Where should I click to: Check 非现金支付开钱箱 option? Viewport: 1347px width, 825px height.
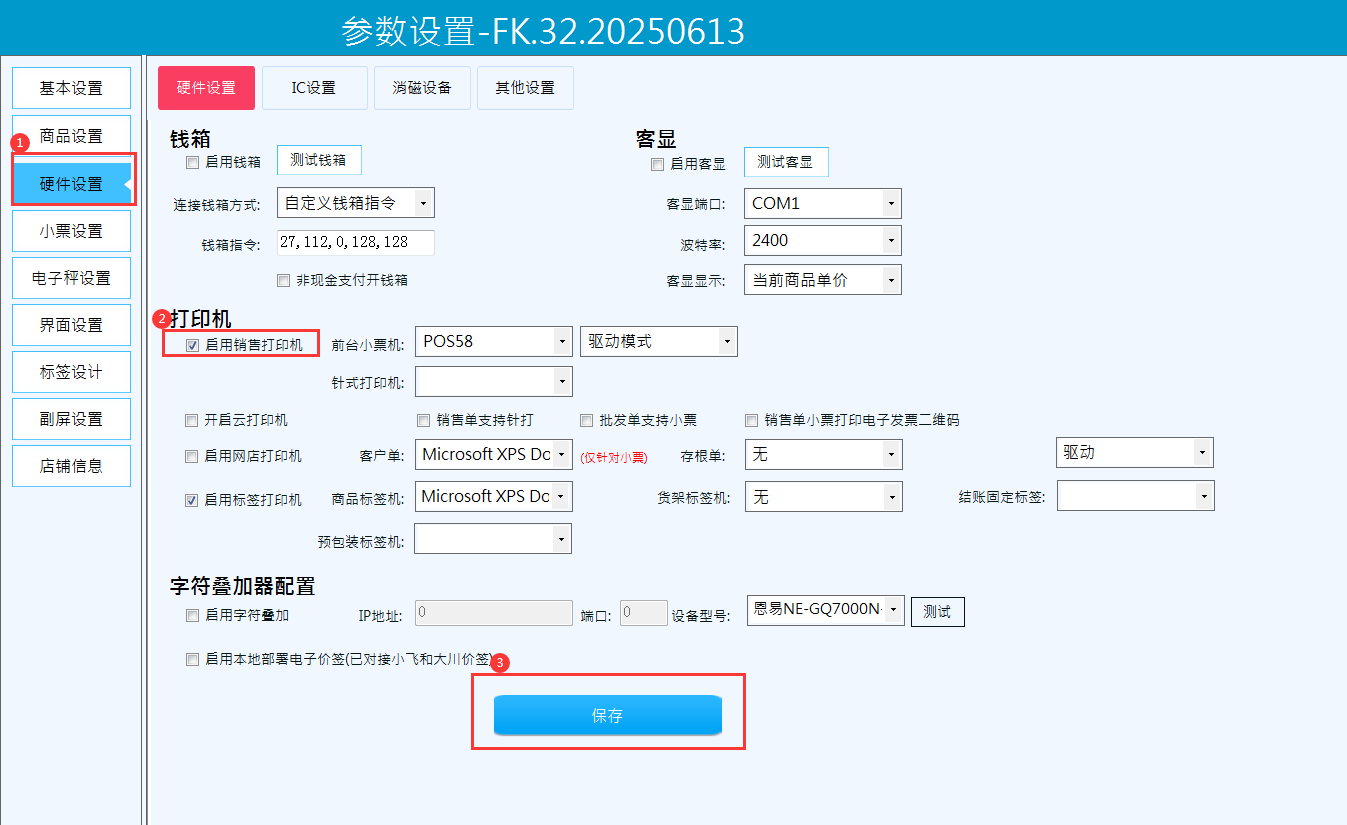pos(284,280)
